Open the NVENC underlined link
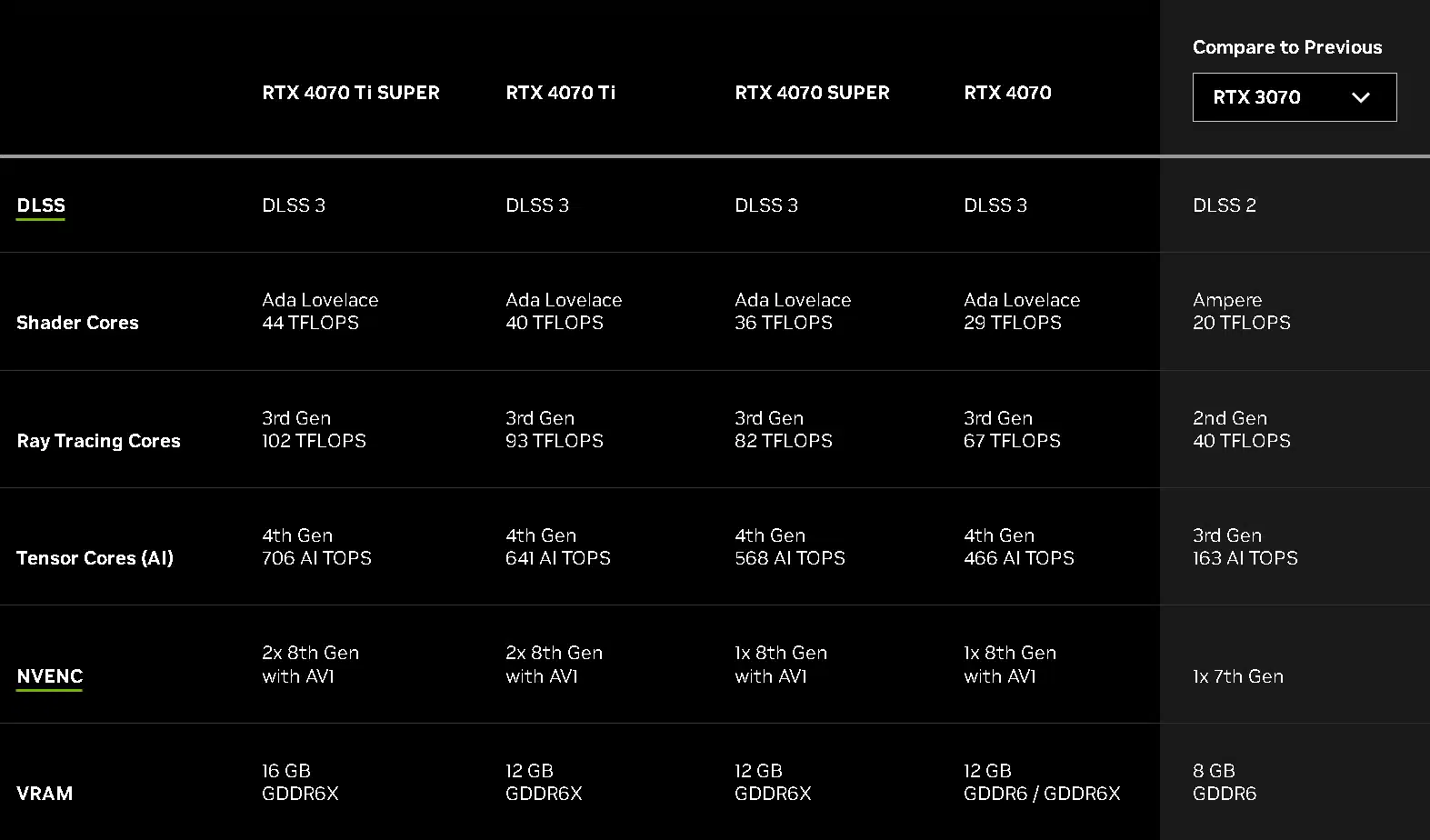 pyautogui.click(x=50, y=676)
